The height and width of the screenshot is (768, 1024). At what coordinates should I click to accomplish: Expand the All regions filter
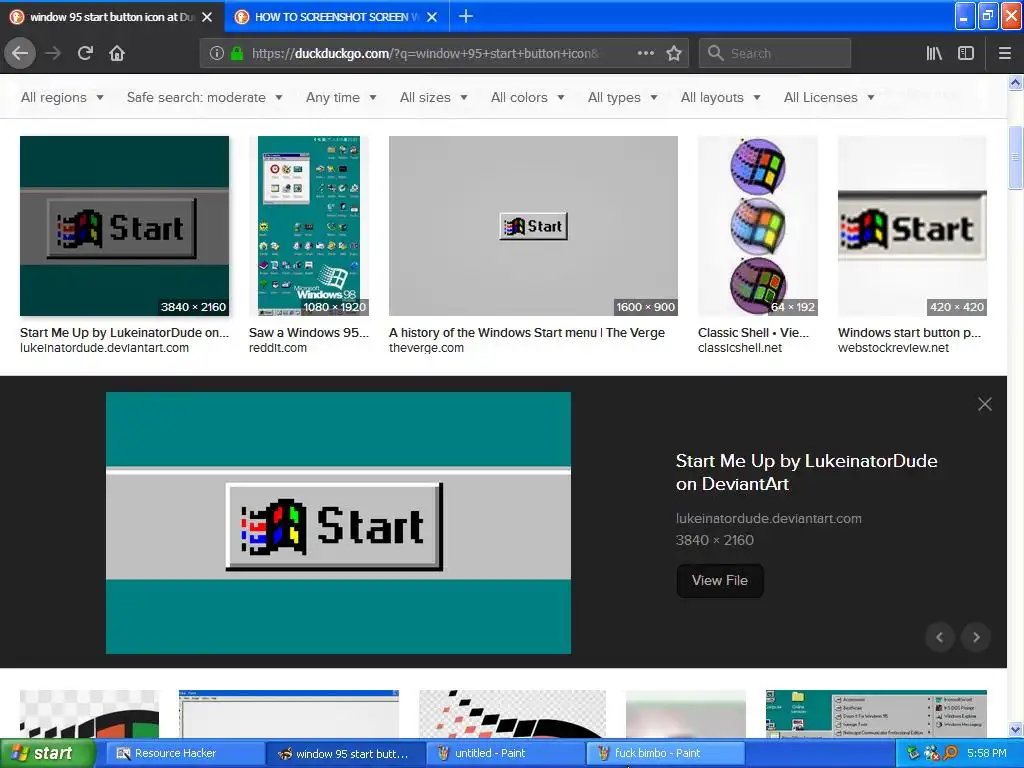click(62, 97)
